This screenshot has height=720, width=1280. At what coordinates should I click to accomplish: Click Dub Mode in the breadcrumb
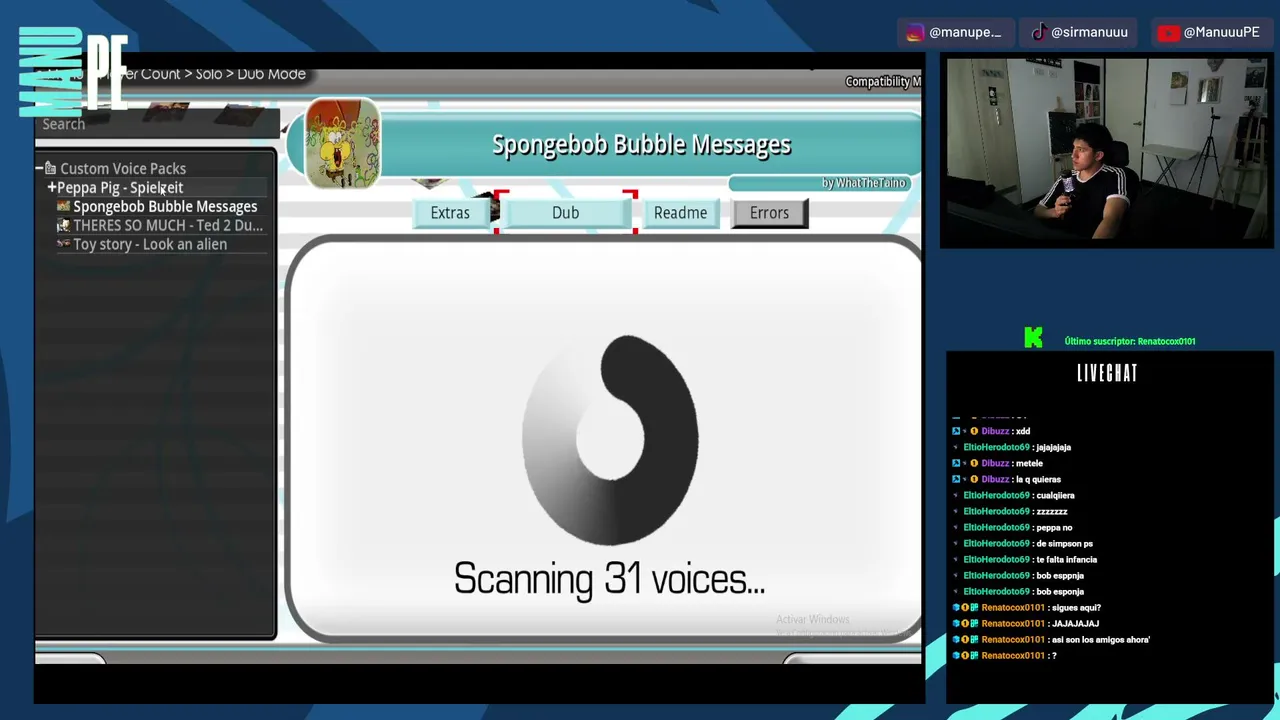pyautogui.click(x=271, y=74)
